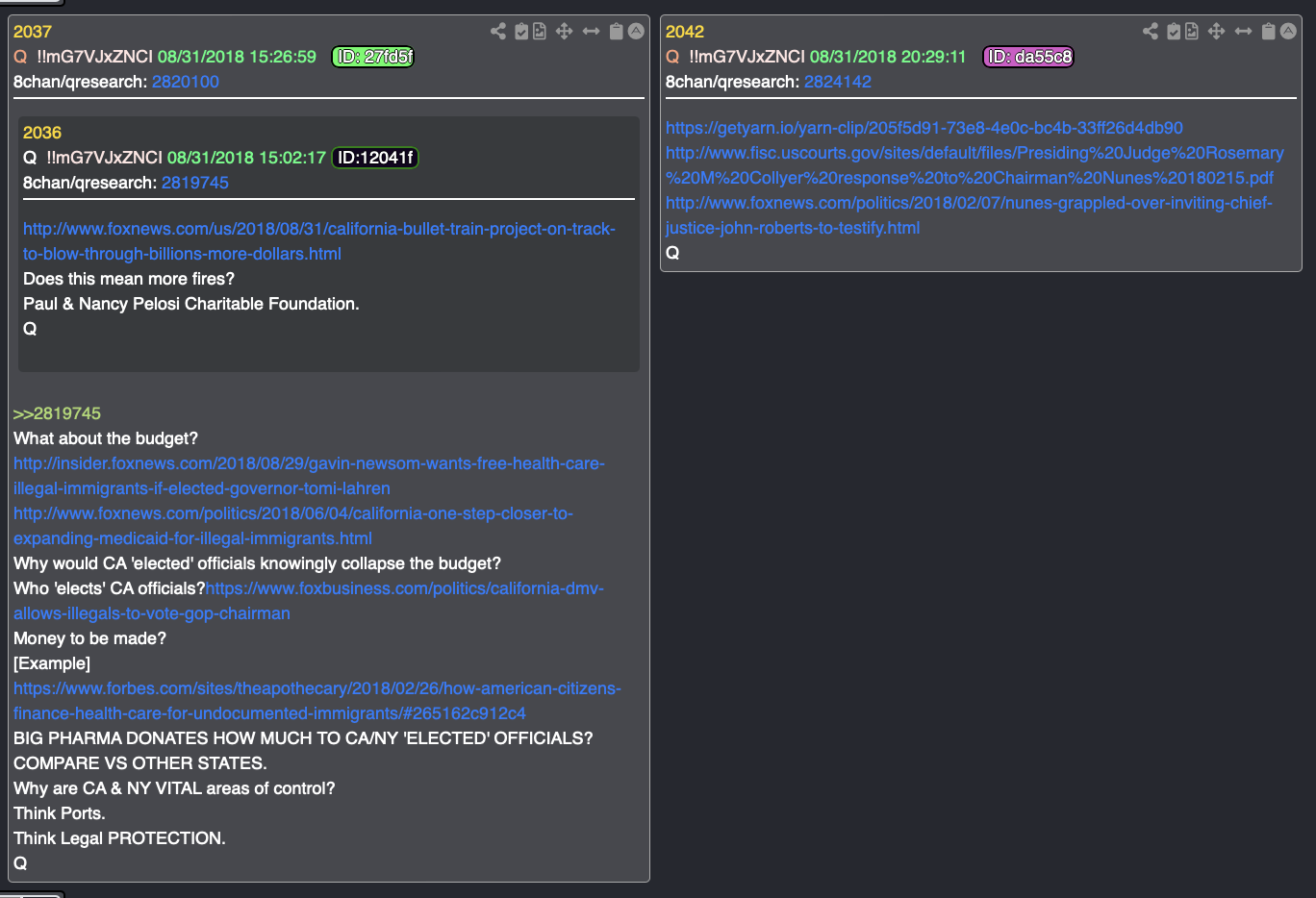Collapse post 2037 with the circled up-arrow
This screenshot has width=1316, height=898.
pyautogui.click(x=636, y=31)
